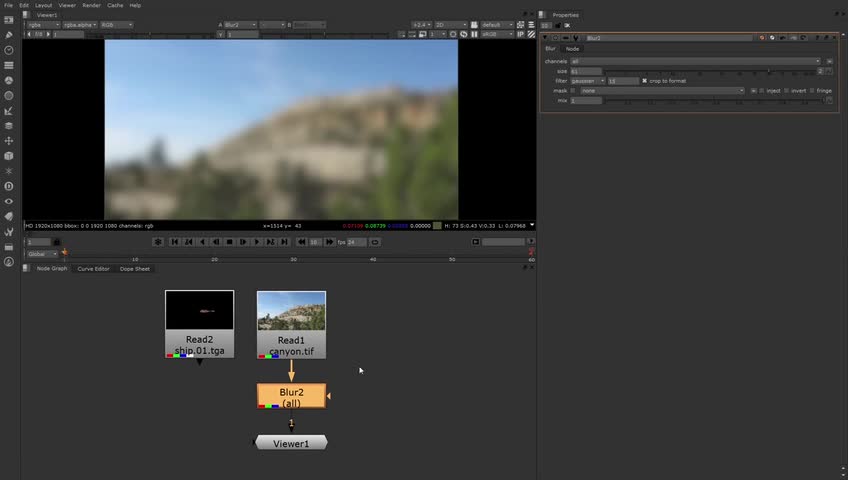Enable the invert checkbox
848x480 pixels.
786,91
